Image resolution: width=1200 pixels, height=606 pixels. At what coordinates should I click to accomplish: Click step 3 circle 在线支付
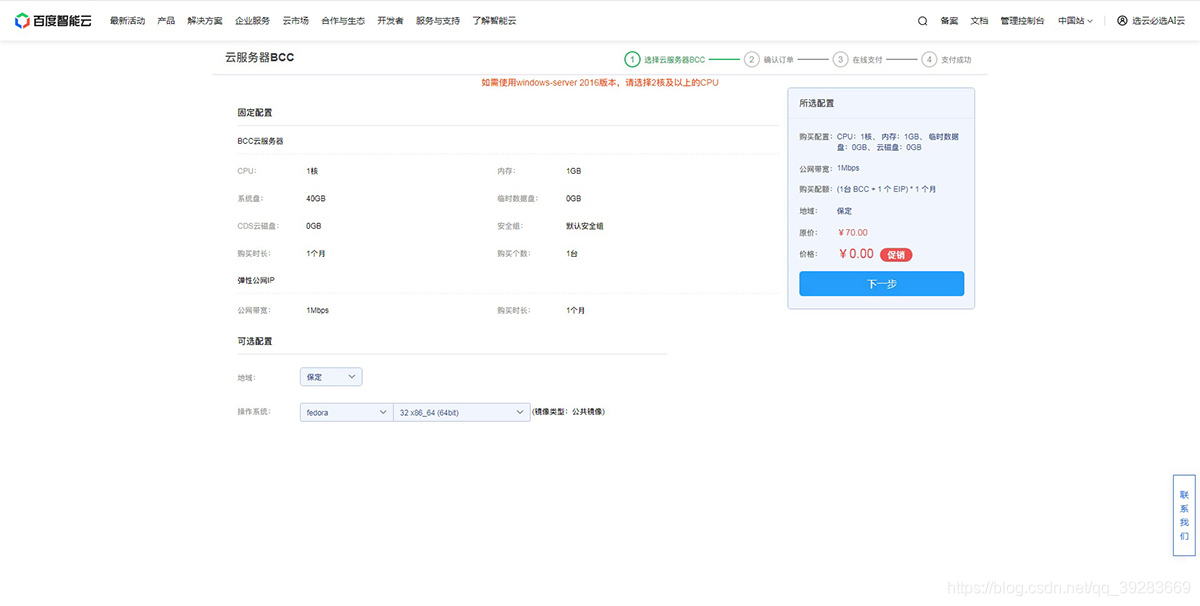[x=840, y=59]
